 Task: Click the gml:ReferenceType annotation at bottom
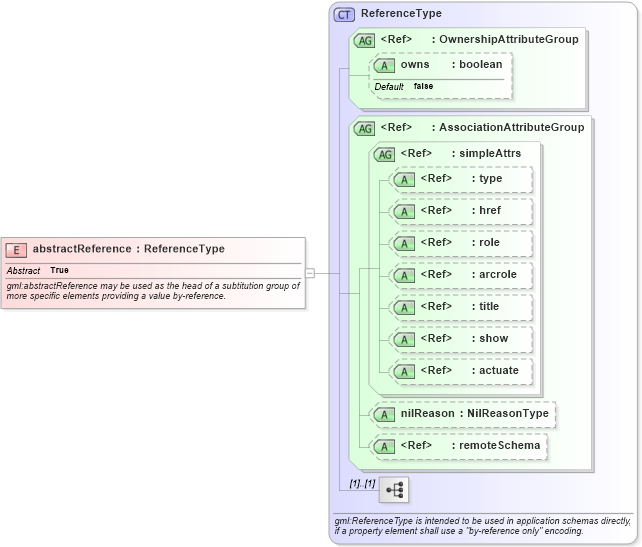point(482,526)
